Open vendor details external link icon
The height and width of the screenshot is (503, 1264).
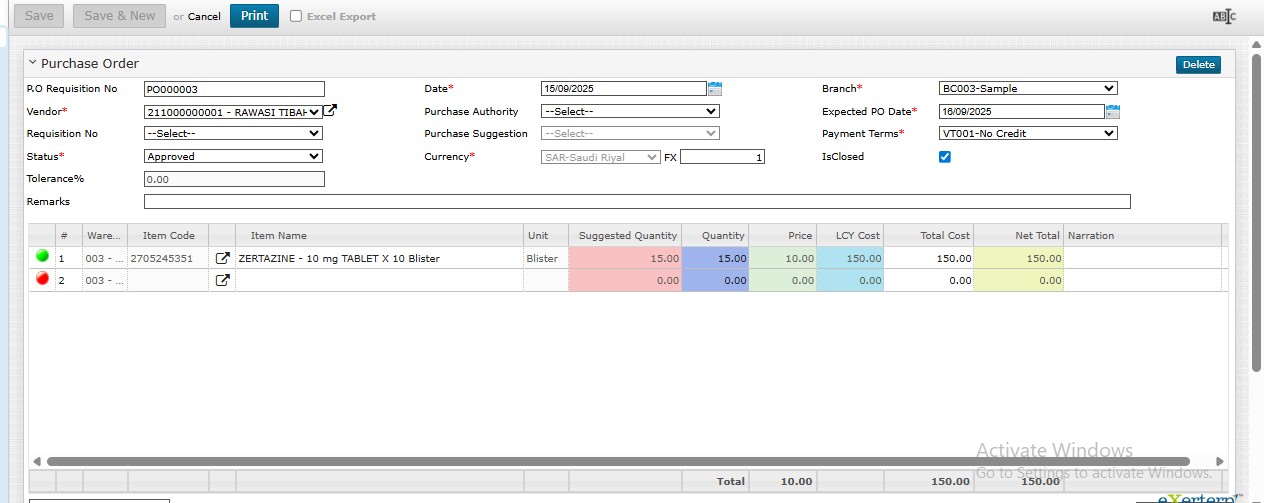(330, 111)
